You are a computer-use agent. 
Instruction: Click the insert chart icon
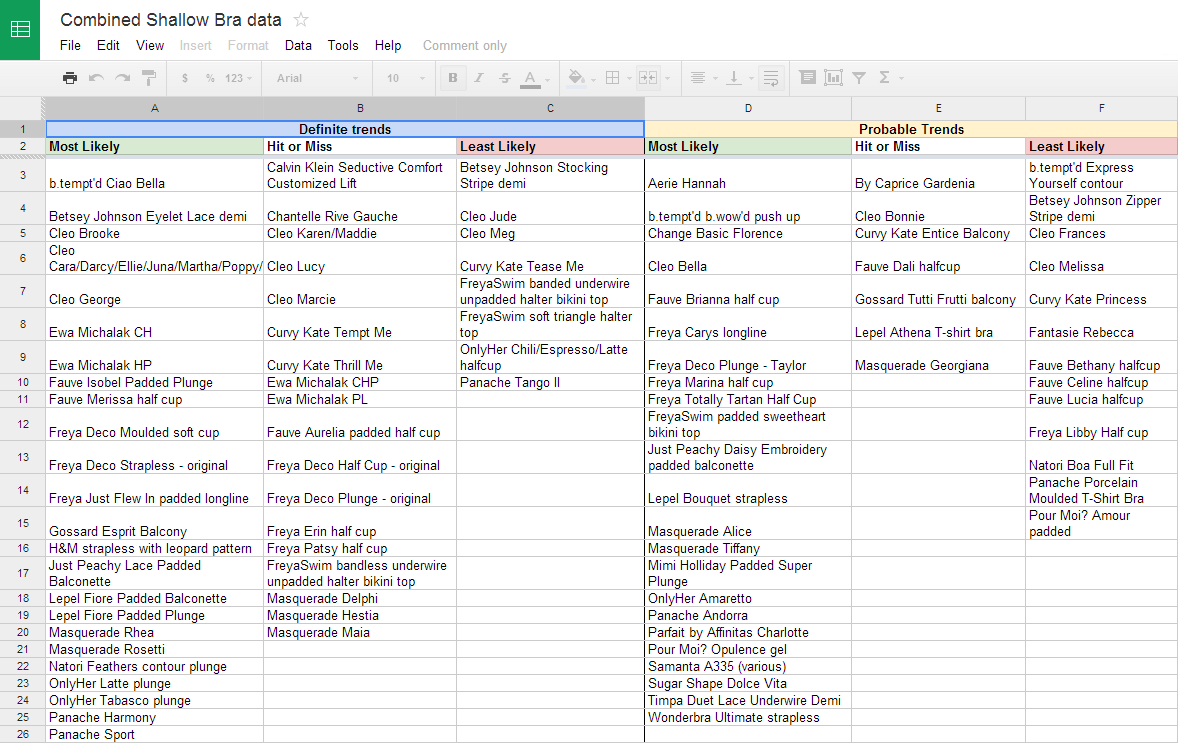pos(833,77)
